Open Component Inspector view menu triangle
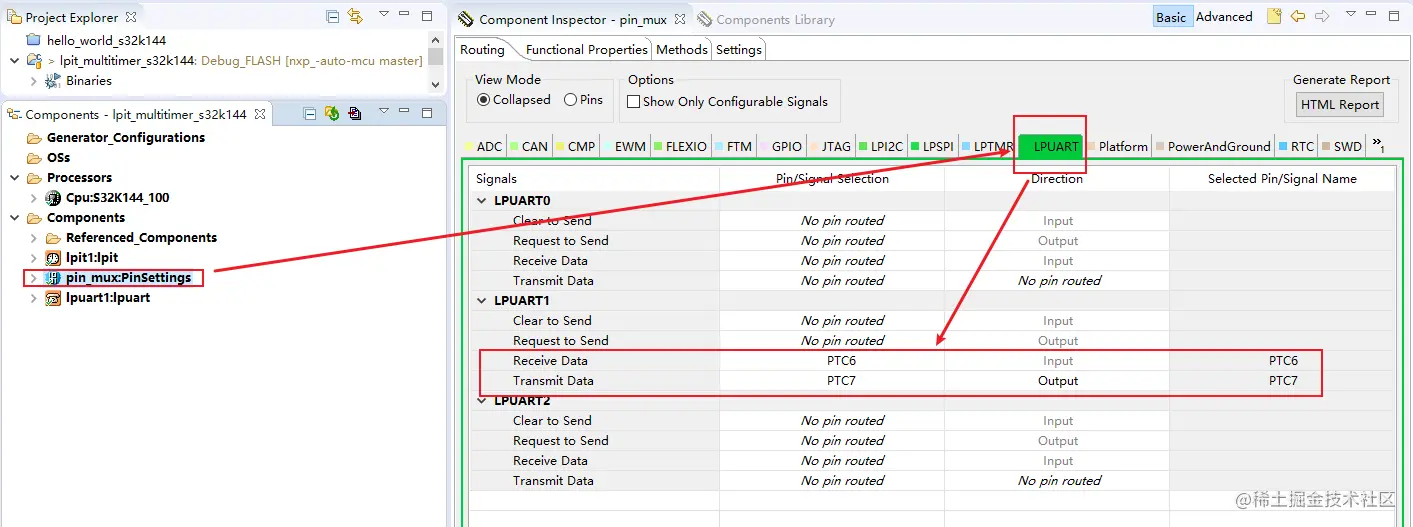The width and height of the screenshot is (1413, 527). pos(1350,15)
